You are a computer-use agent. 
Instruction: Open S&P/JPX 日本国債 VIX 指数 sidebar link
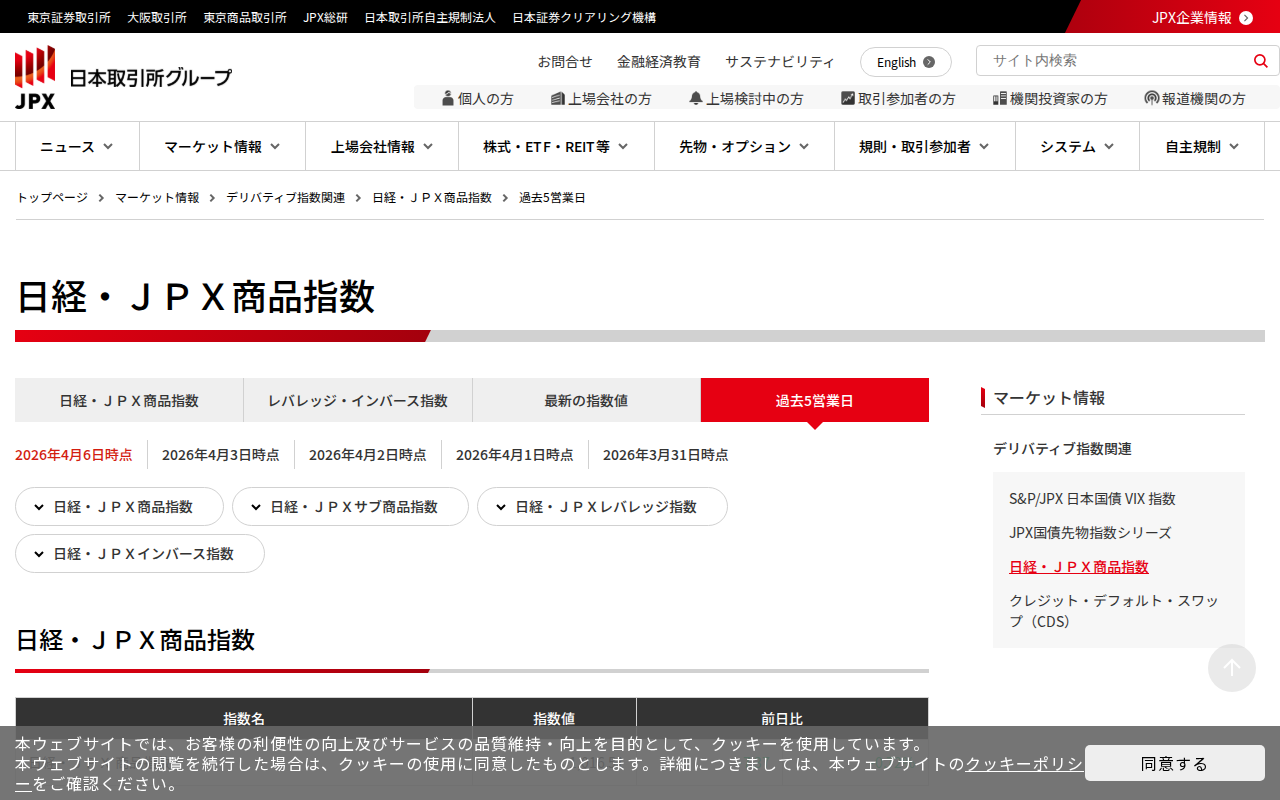[x=1092, y=499]
